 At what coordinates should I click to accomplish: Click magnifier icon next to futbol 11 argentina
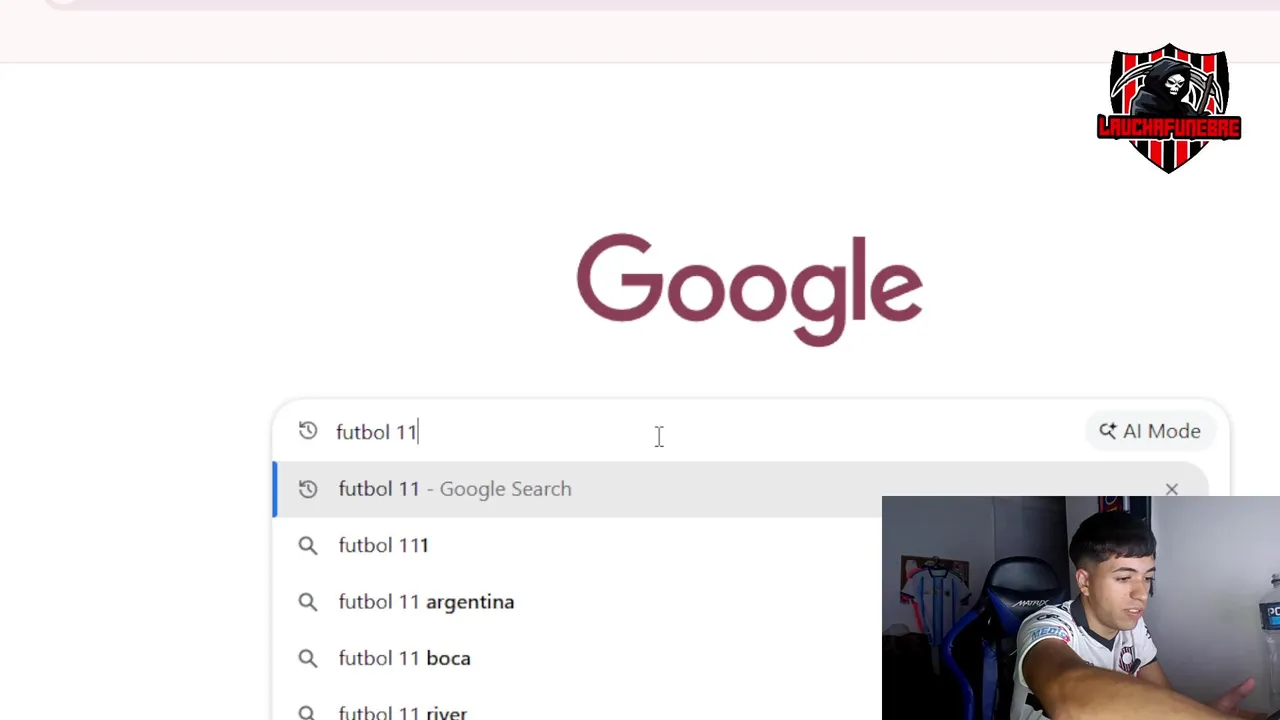[x=308, y=602]
